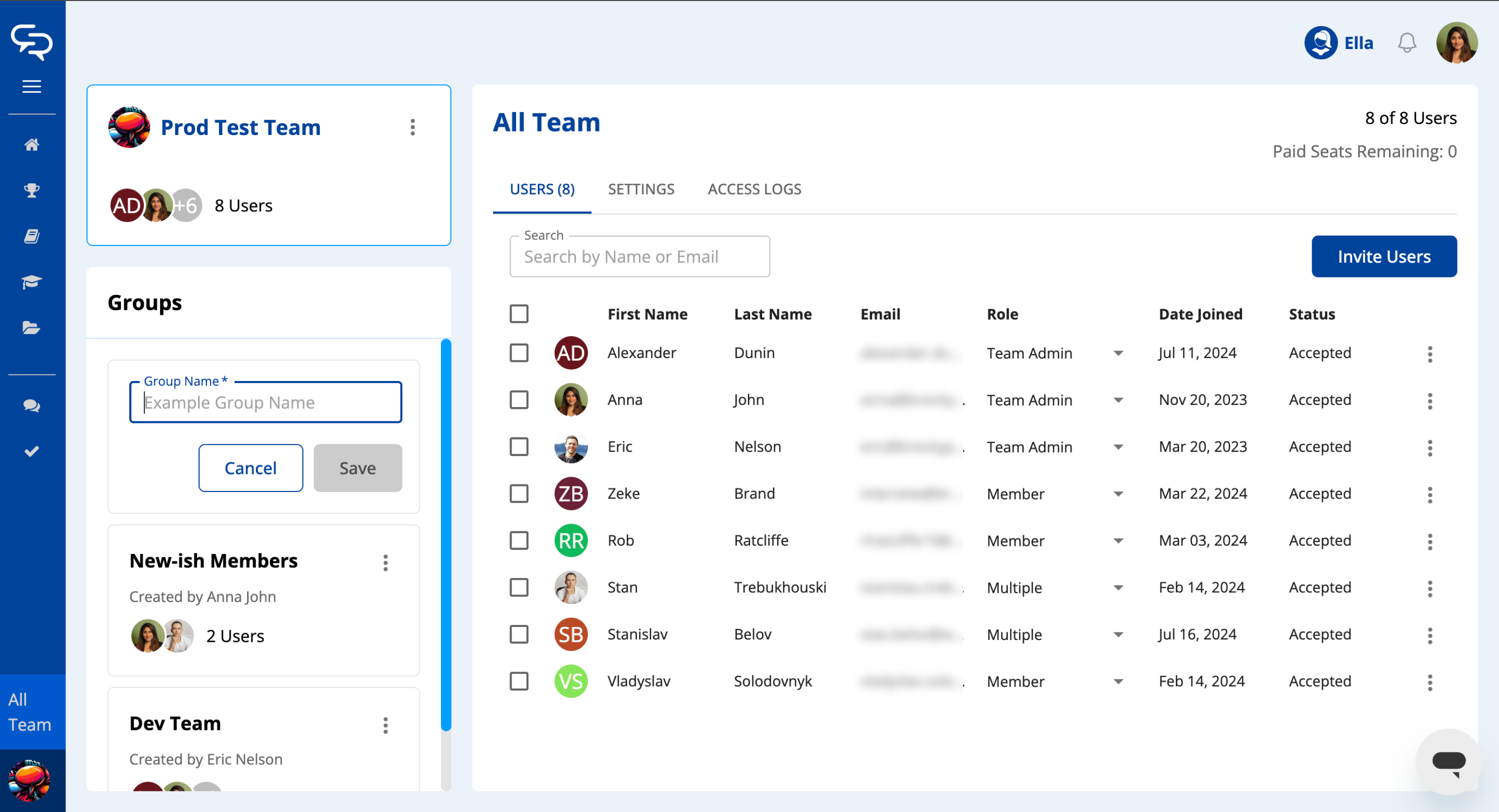Open the New-ish Members group options
Viewport: 1499px width, 812px height.
385,562
